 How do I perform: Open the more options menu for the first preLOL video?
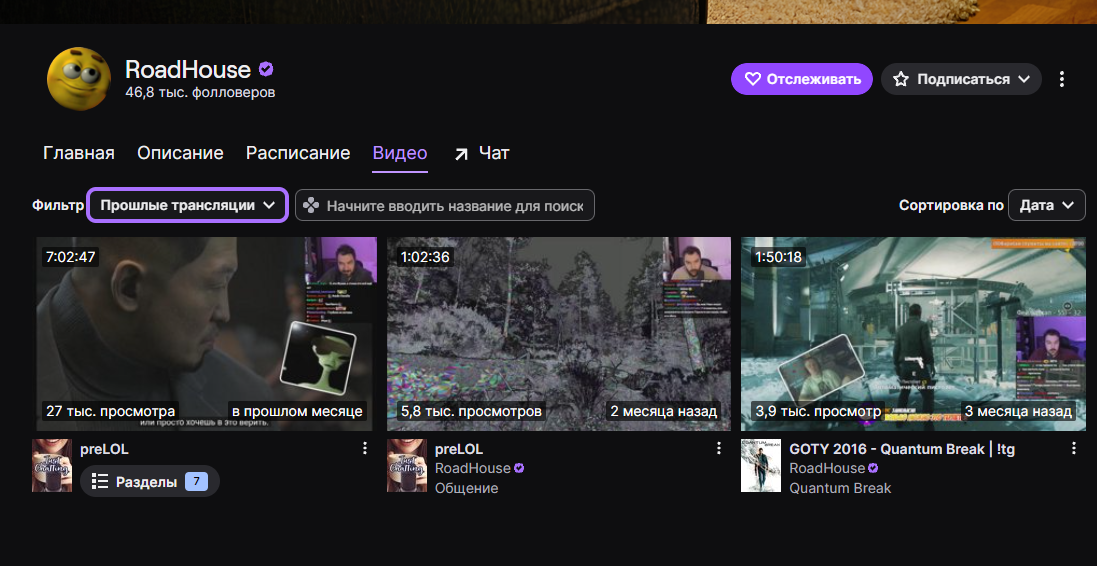point(365,448)
